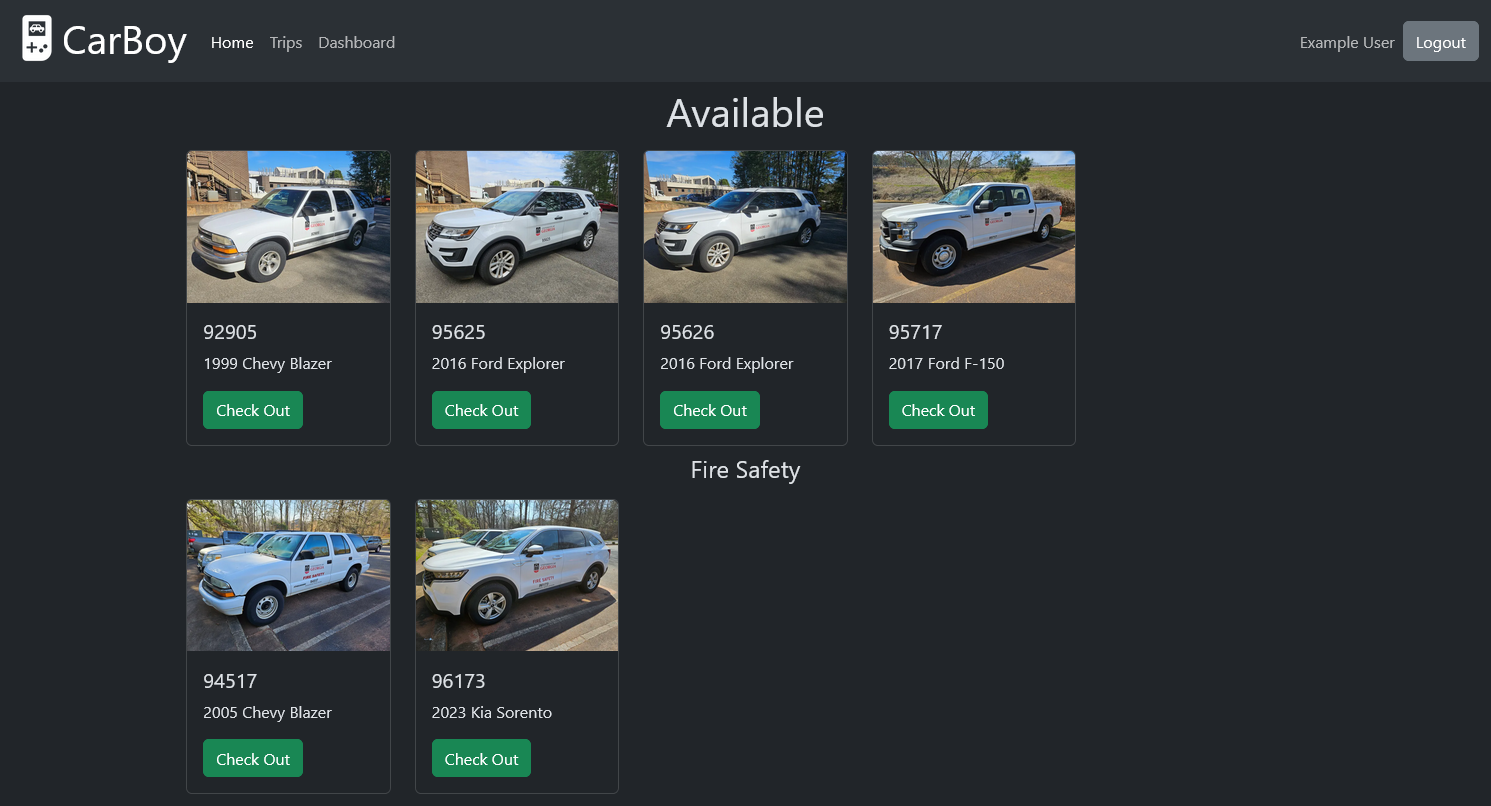Click the CarBoy brand name text
The image size is (1491, 806).
coord(124,42)
